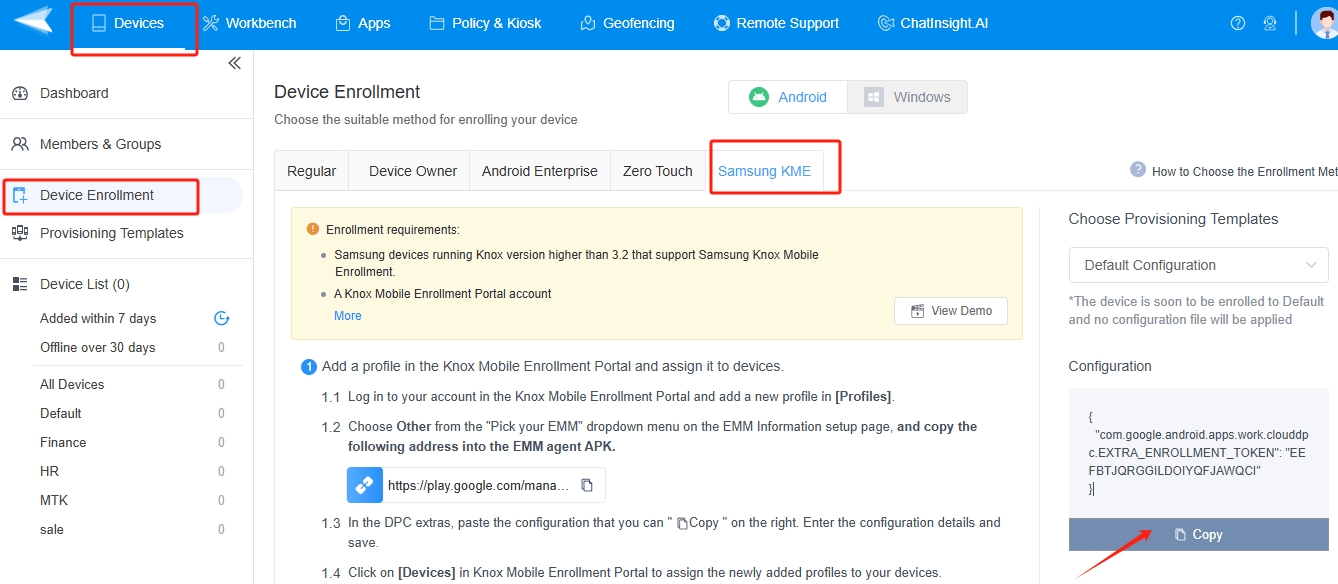Open the user avatar menu
This screenshot has width=1338, height=584.
click(1325, 23)
